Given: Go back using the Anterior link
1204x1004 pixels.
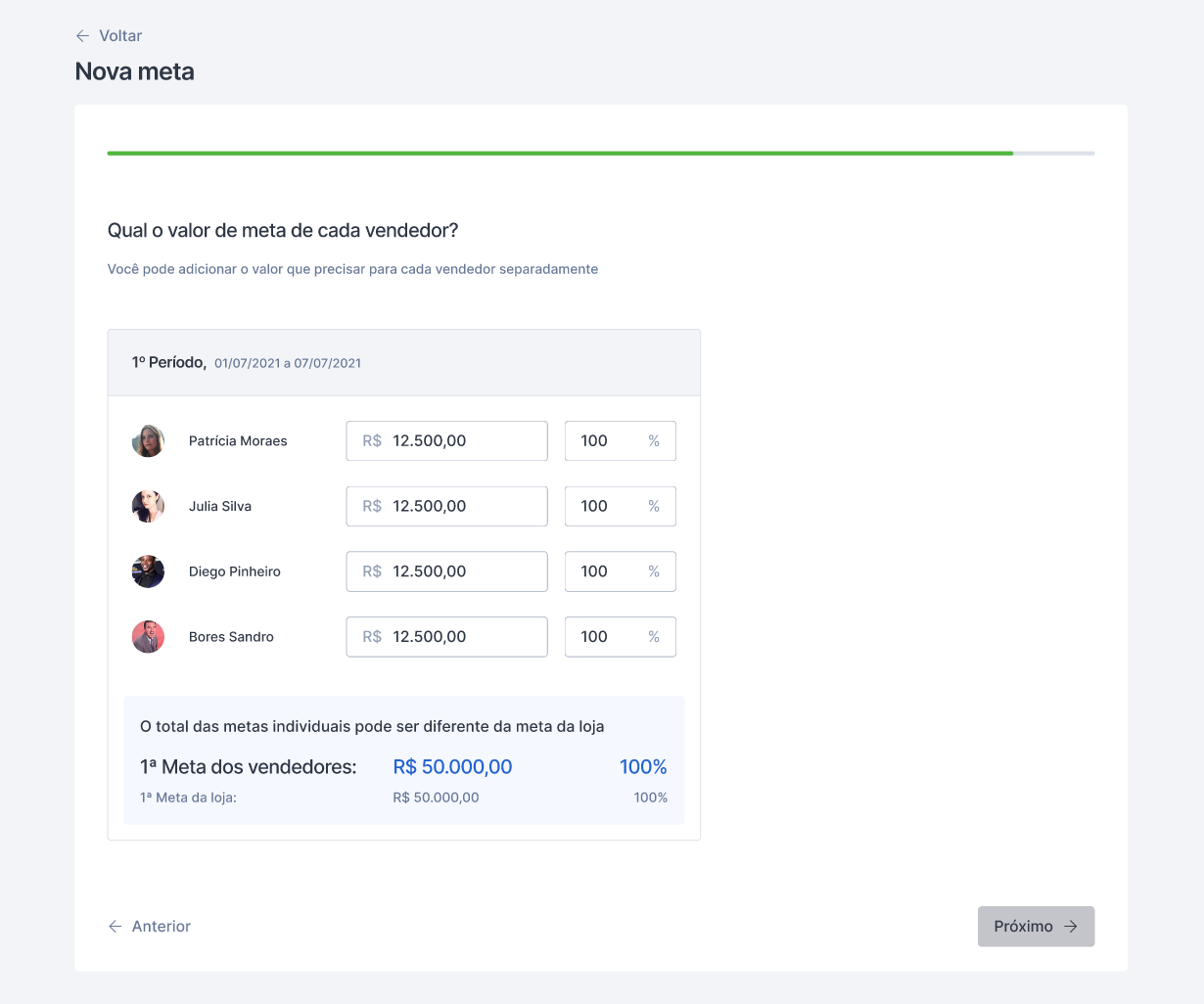Looking at the screenshot, I should click(161, 927).
